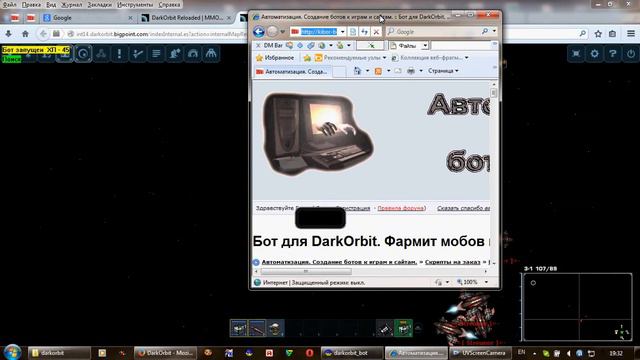Click the DM Bar globe icon
This screenshot has height=360, width=640.
coord(322,45)
